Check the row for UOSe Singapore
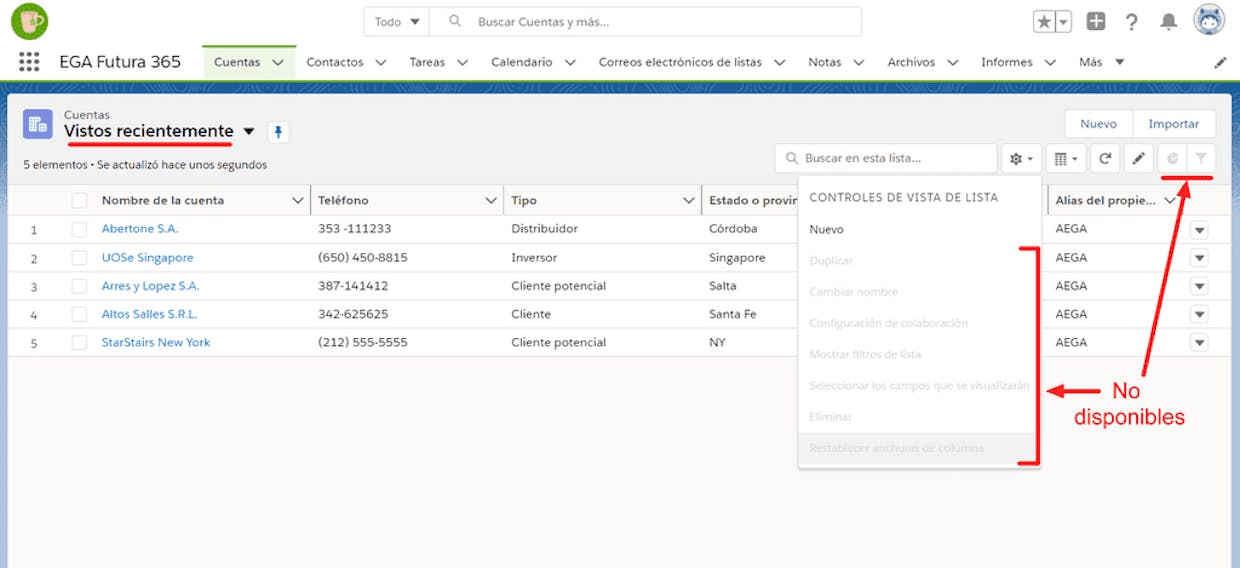Image resolution: width=1240 pixels, height=568 pixels. pyautogui.click(x=79, y=258)
